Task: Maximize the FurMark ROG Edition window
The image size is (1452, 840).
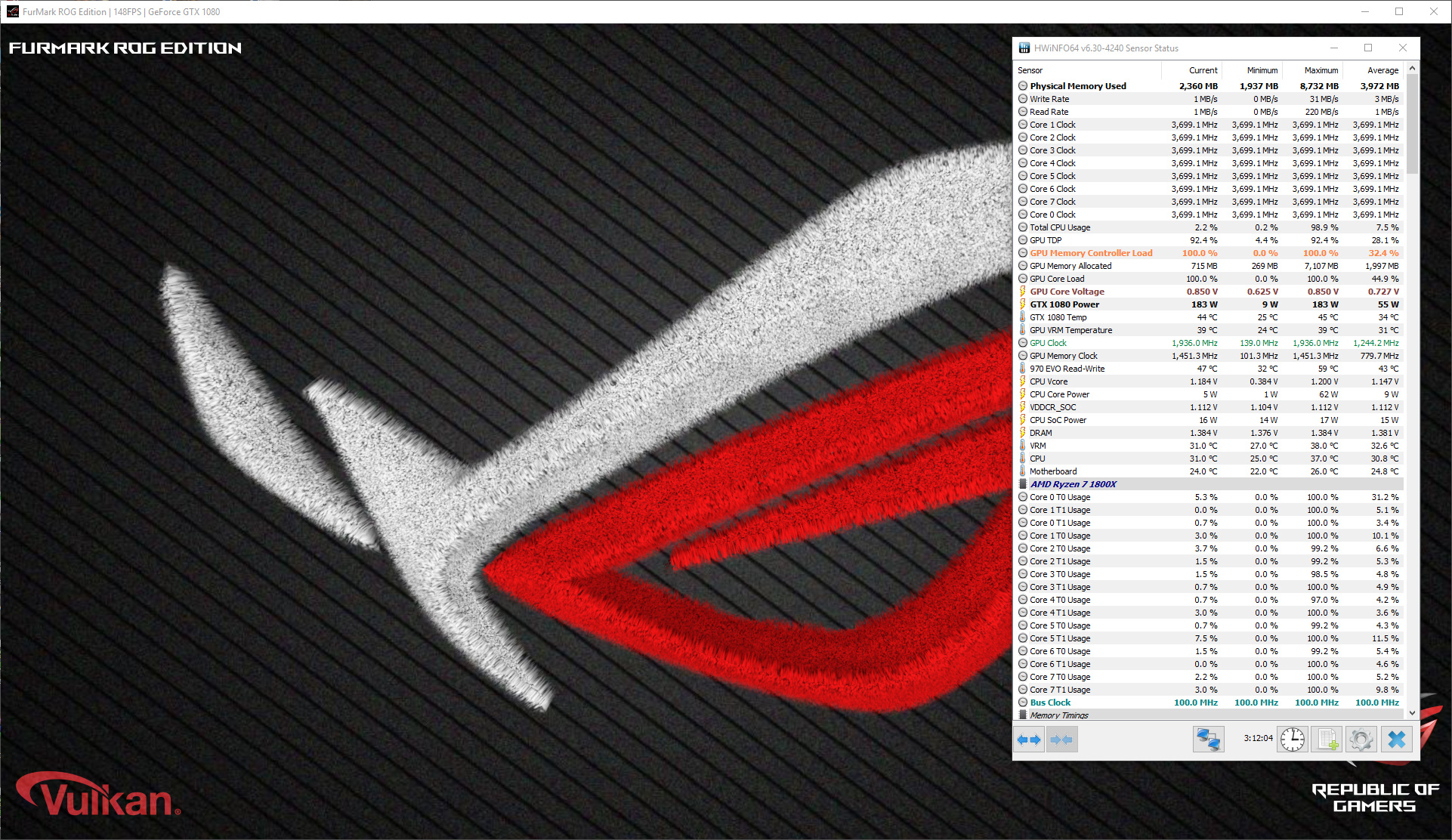Action: click(1399, 11)
